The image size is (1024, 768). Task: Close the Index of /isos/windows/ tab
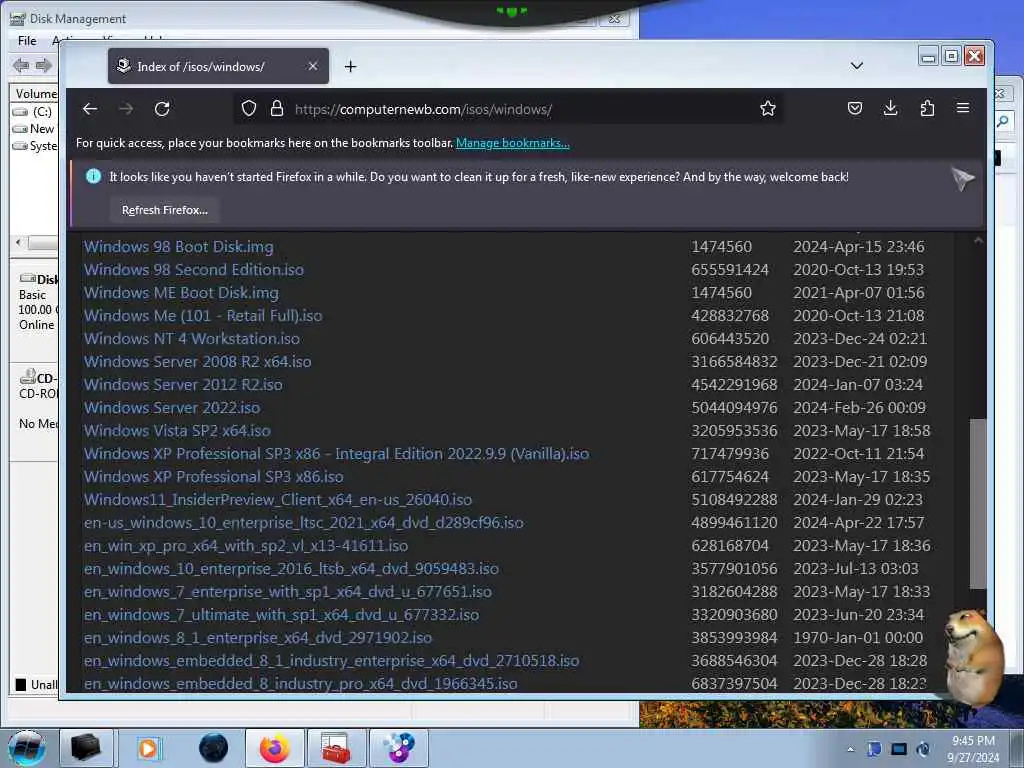coord(313,66)
